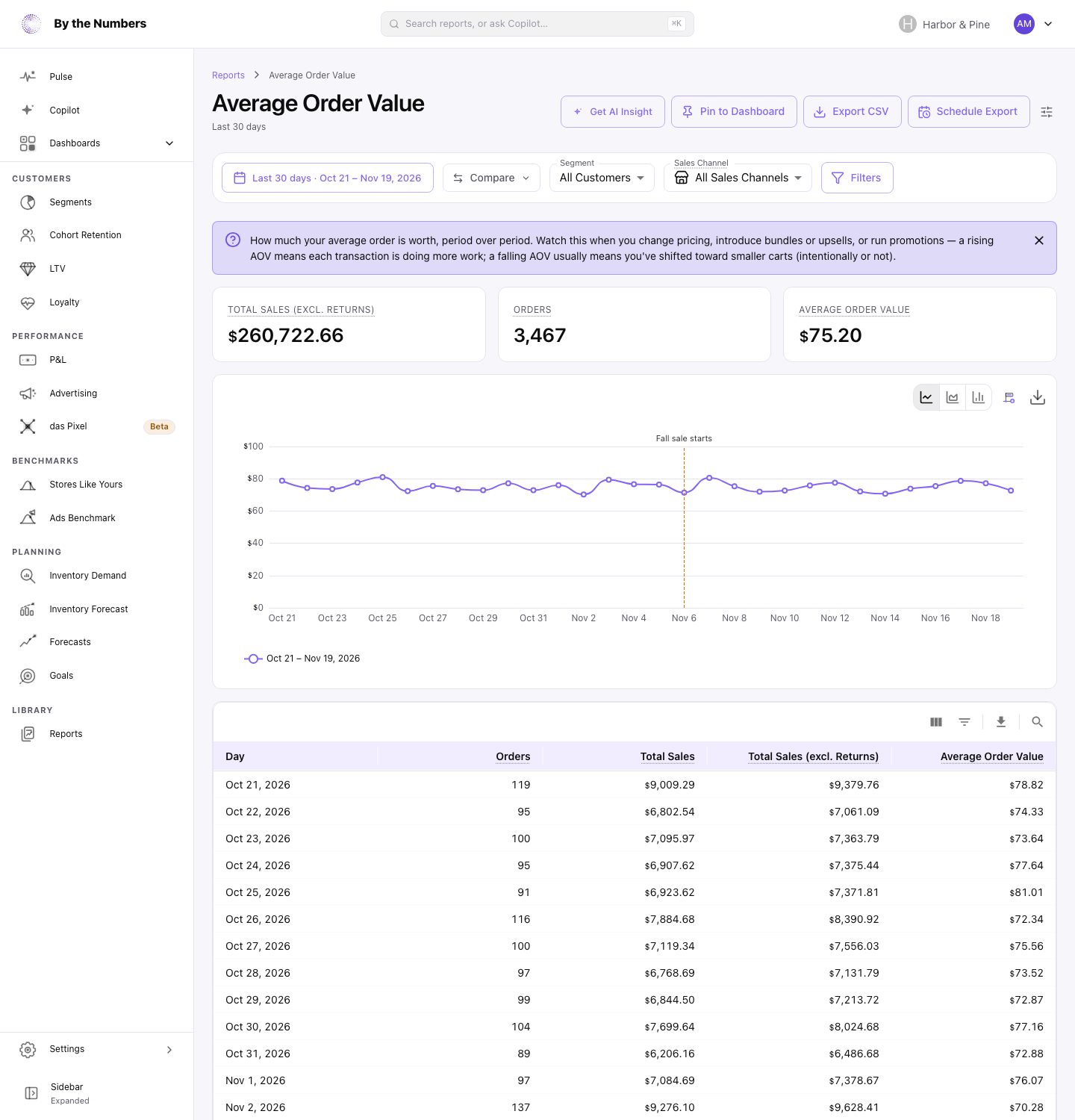
Task: Download the table data icon
Action: coord(1001,722)
